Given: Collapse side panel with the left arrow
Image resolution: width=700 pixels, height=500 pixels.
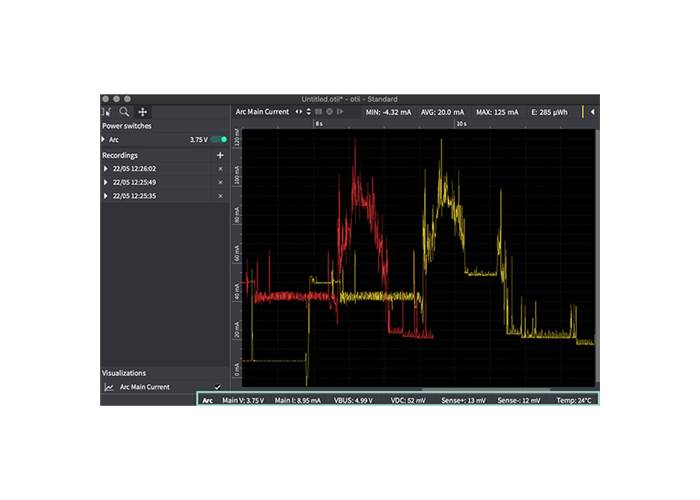Looking at the screenshot, I should (592, 112).
